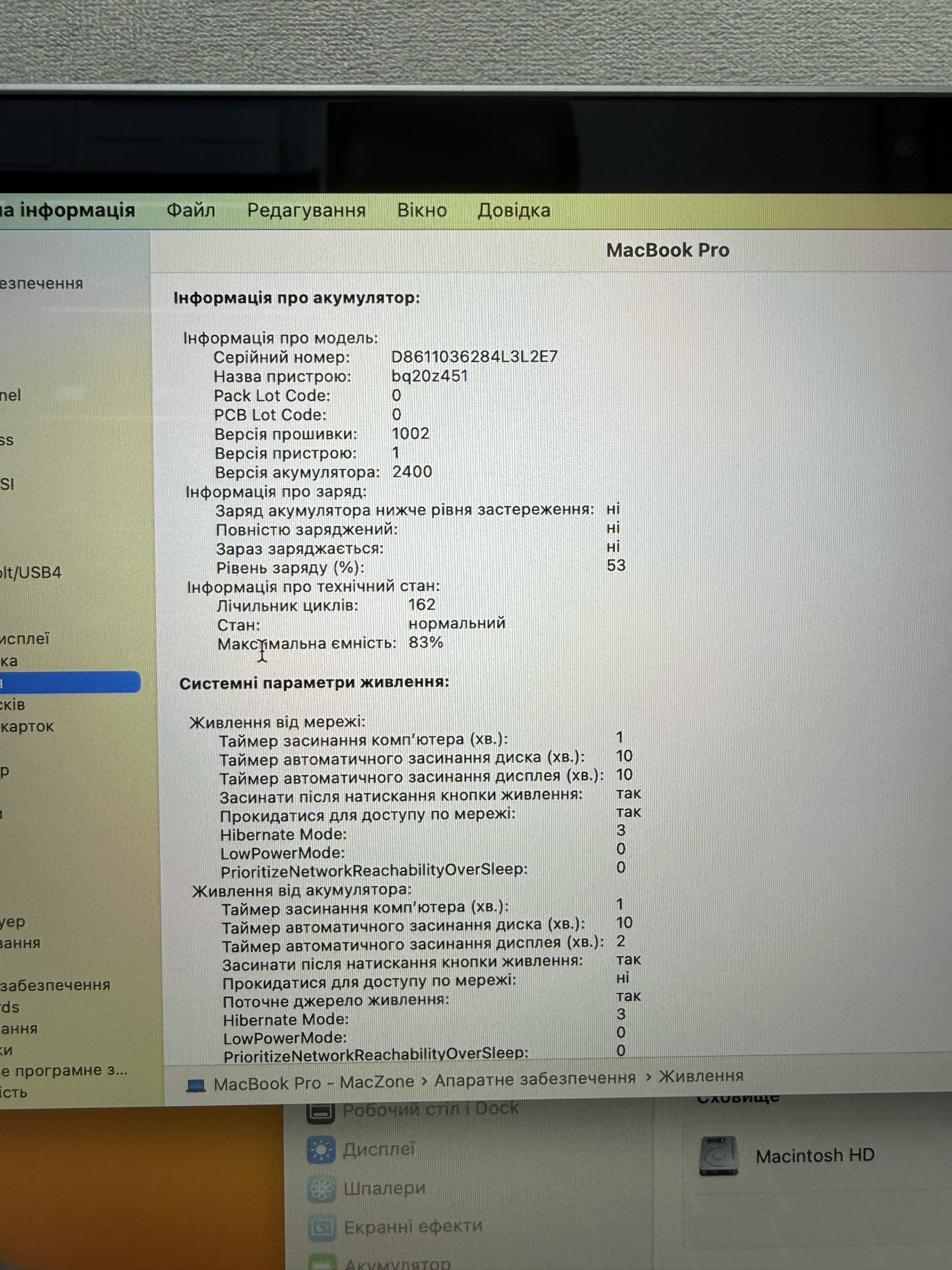This screenshot has width=952, height=1270.
Task: Select the highlighted blue sidebar row
Action: coord(70,682)
